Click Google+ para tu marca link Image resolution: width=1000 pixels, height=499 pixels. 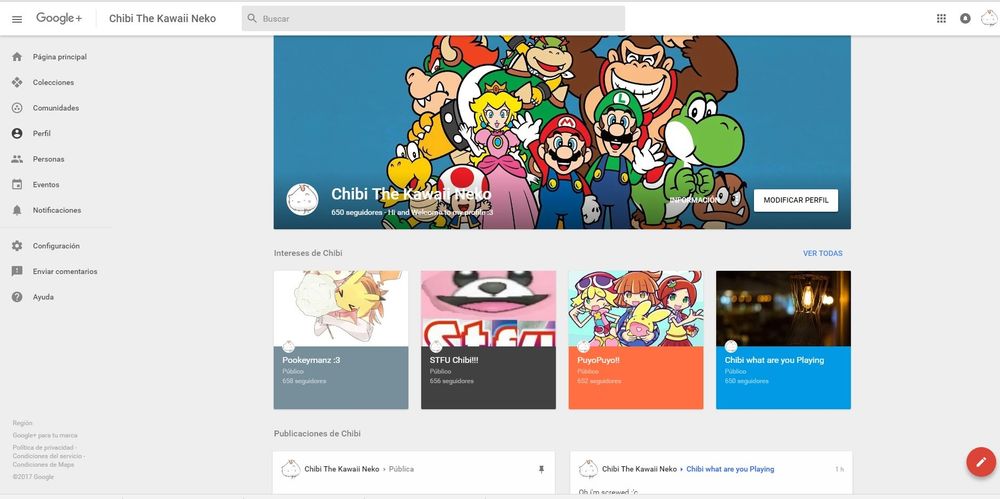(45, 435)
